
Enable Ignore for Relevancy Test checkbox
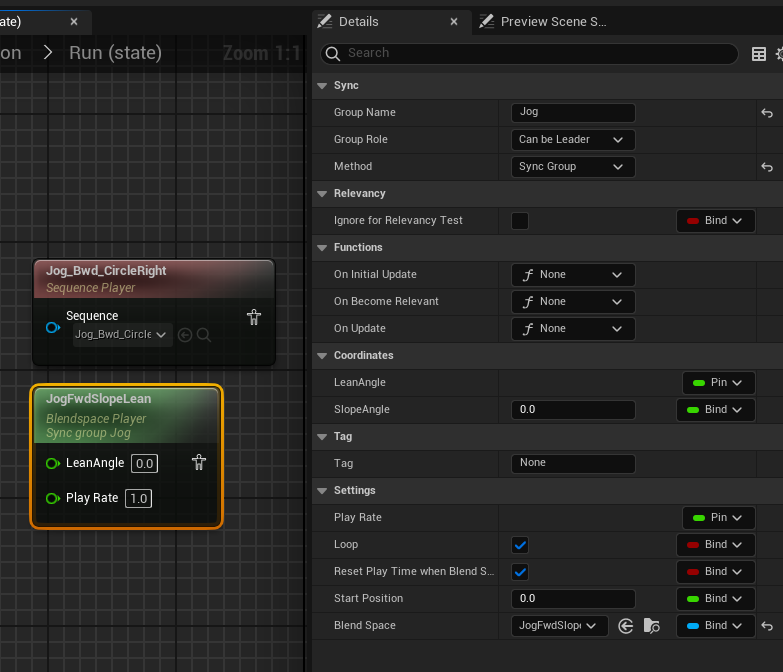[x=520, y=221]
